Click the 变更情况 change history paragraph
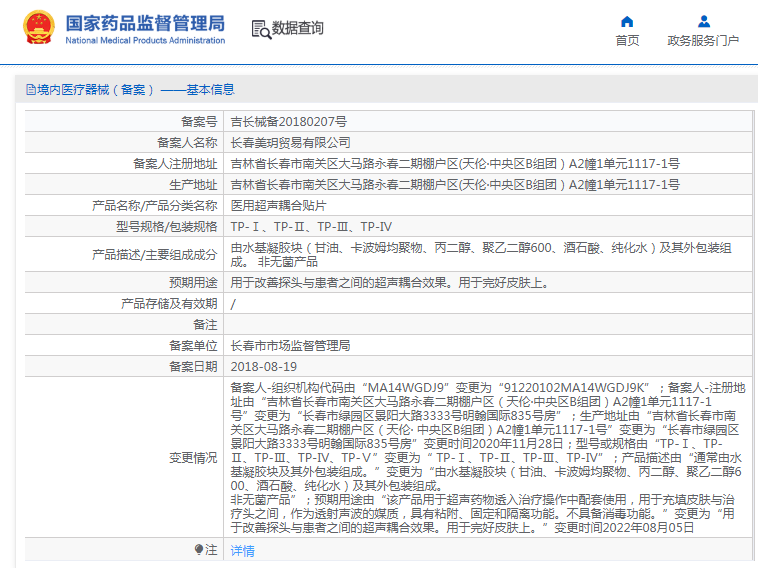Screen dimensions: 758x568 488,457
